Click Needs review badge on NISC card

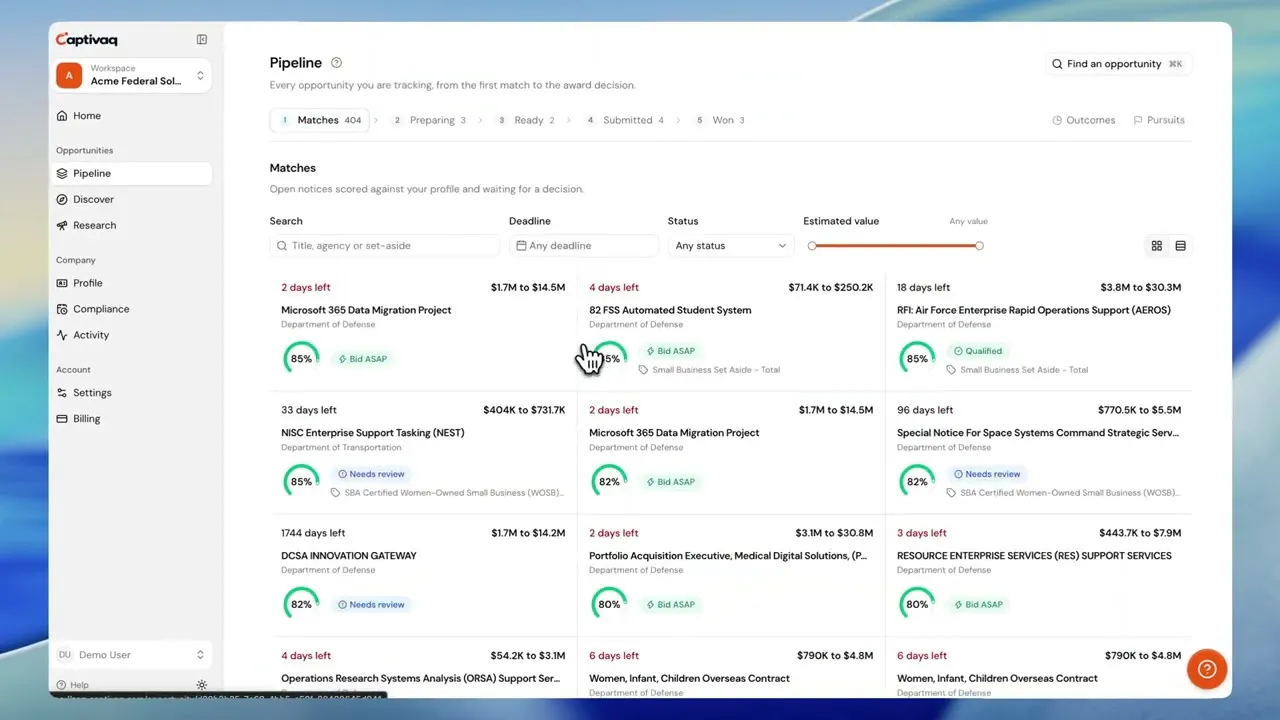coord(371,474)
